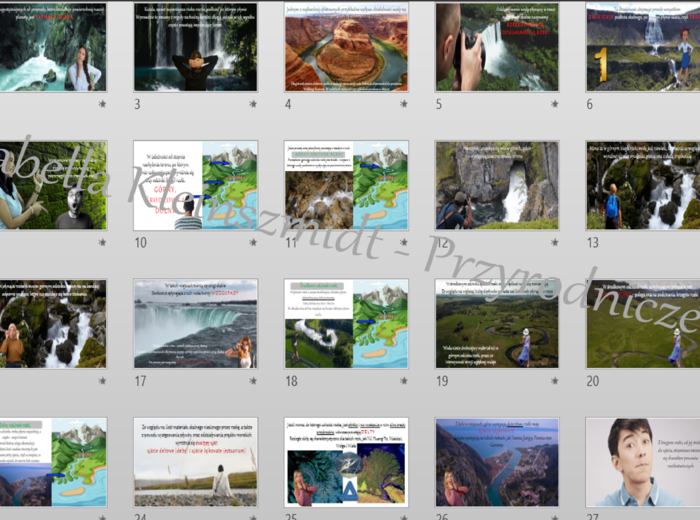Click slide number label 4
This screenshot has height=520, width=700.
pos(288,104)
